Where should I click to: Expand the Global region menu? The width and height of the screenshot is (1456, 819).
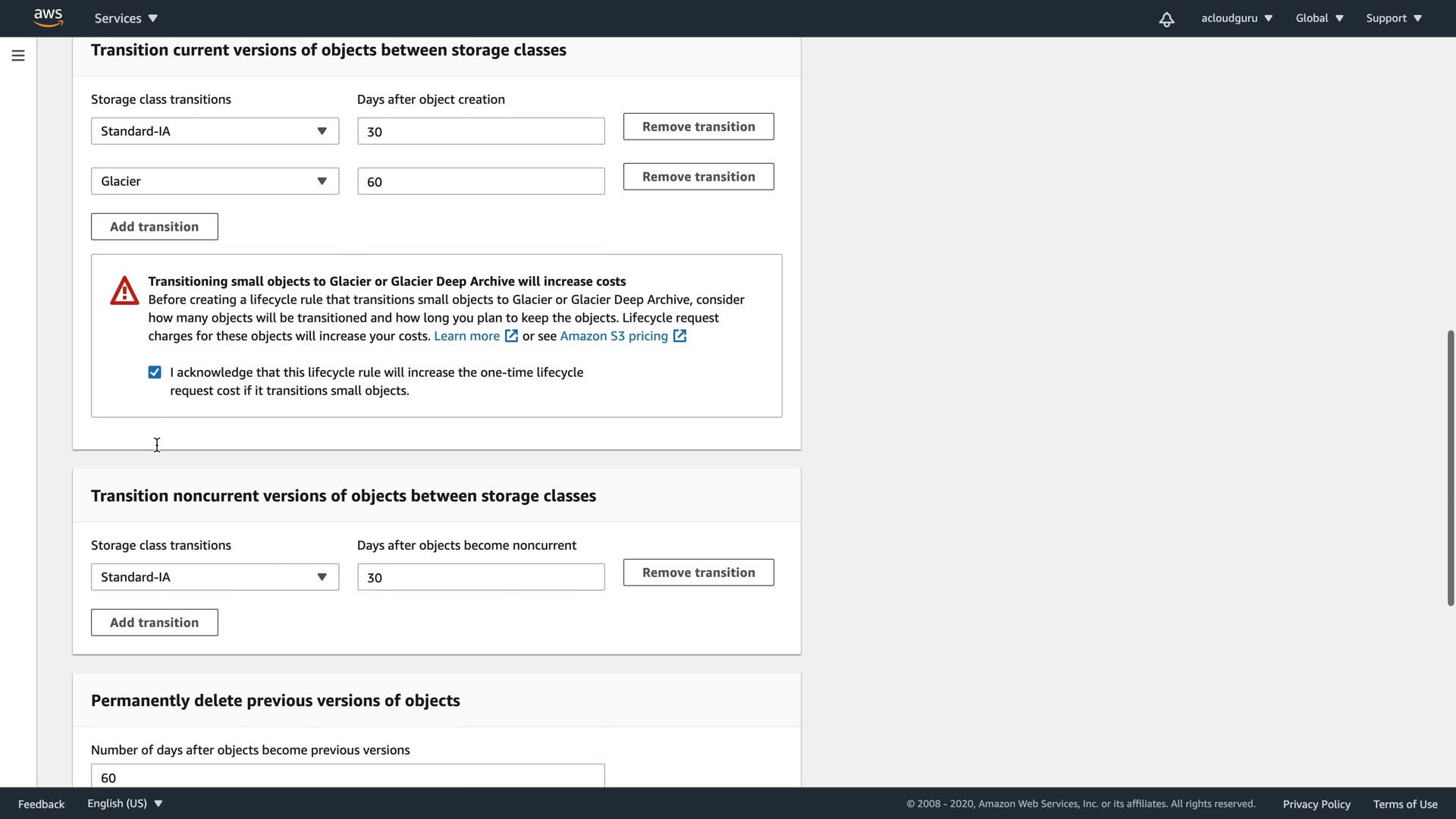pos(1319,18)
